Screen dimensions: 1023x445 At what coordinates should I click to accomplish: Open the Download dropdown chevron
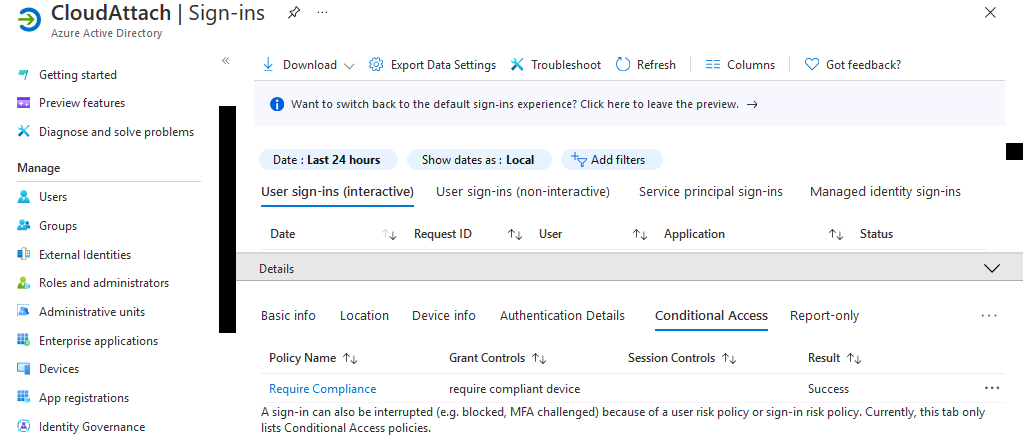[x=349, y=65]
